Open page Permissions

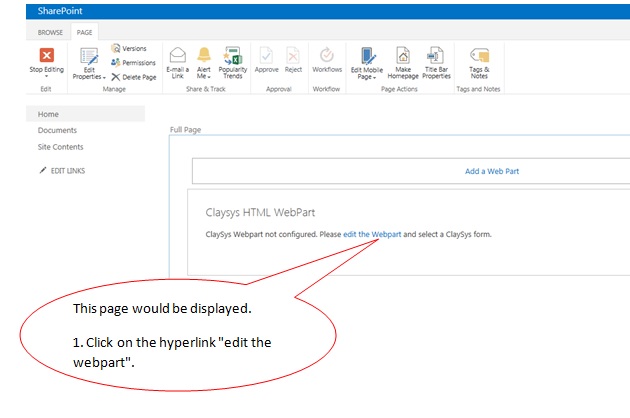(133, 63)
